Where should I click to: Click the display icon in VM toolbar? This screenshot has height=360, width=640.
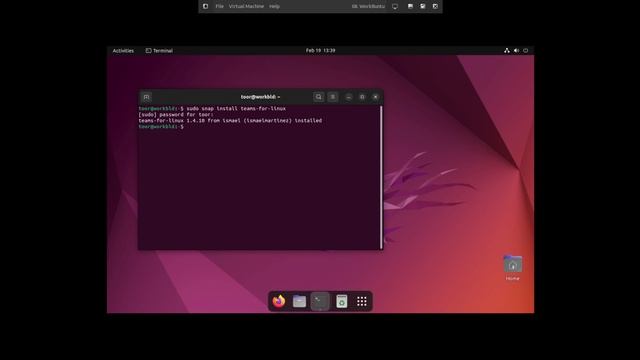[x=395, y=7]
